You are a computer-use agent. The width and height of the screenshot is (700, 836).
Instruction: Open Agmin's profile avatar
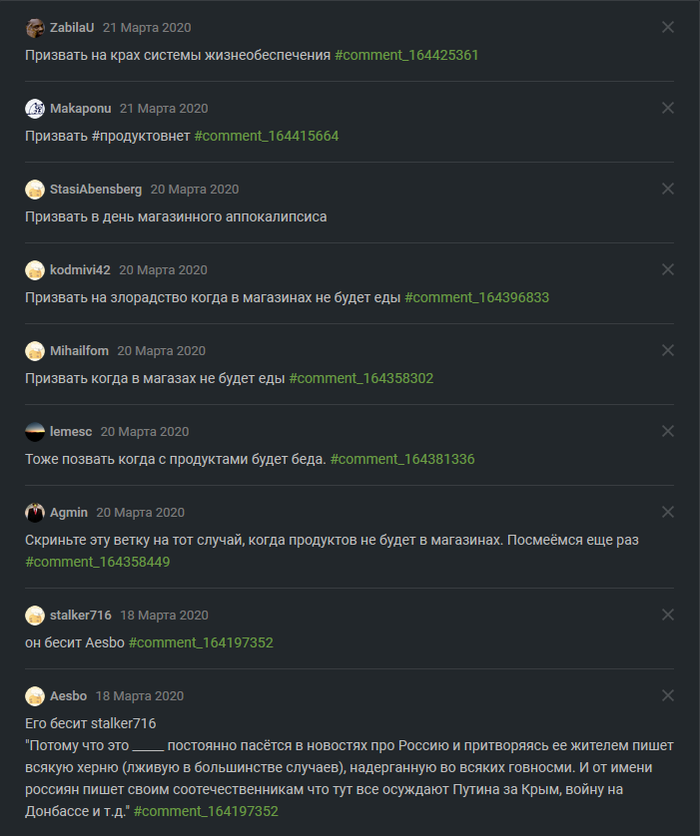click(x=35, y=512)
